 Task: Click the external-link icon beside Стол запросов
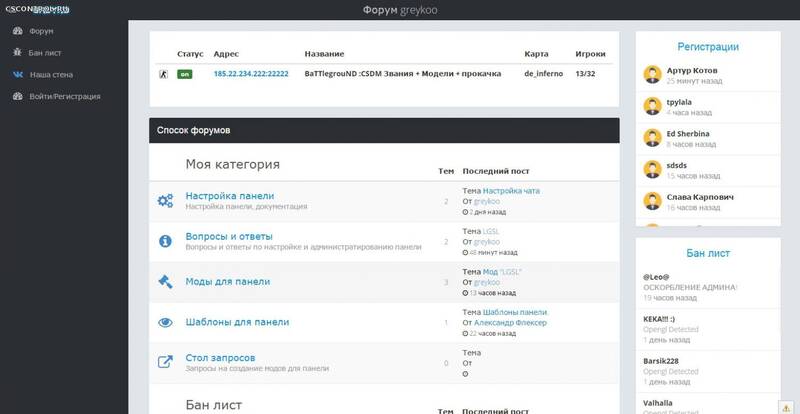click(x=165, y=362)
